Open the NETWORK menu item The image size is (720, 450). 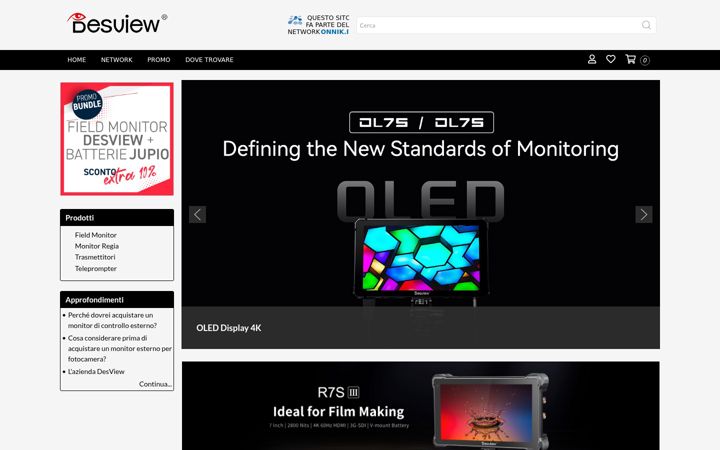click(117, 60)
